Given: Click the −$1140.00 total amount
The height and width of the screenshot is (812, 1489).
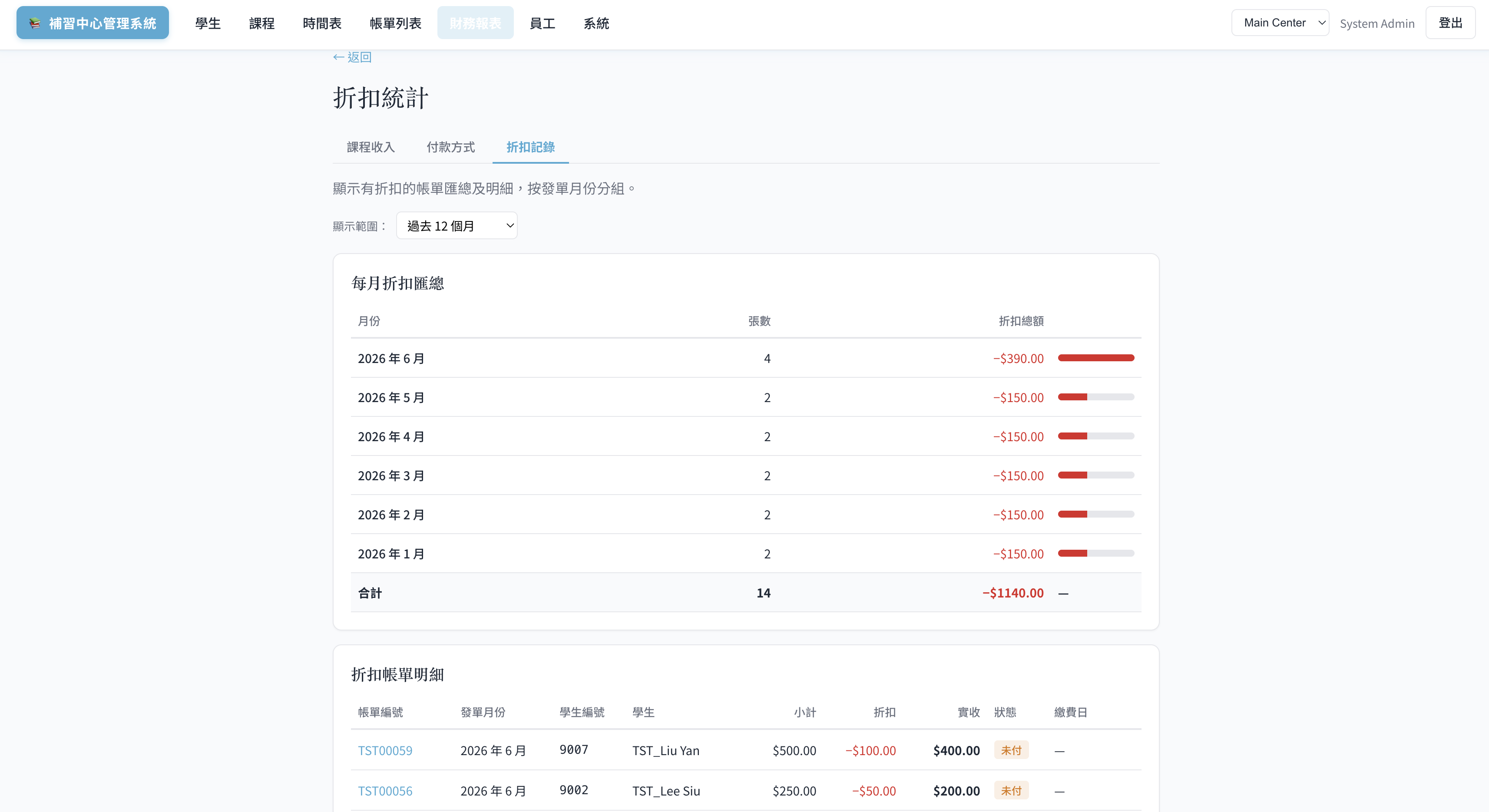Looking at the screenshot, I should click(1013, 593).
